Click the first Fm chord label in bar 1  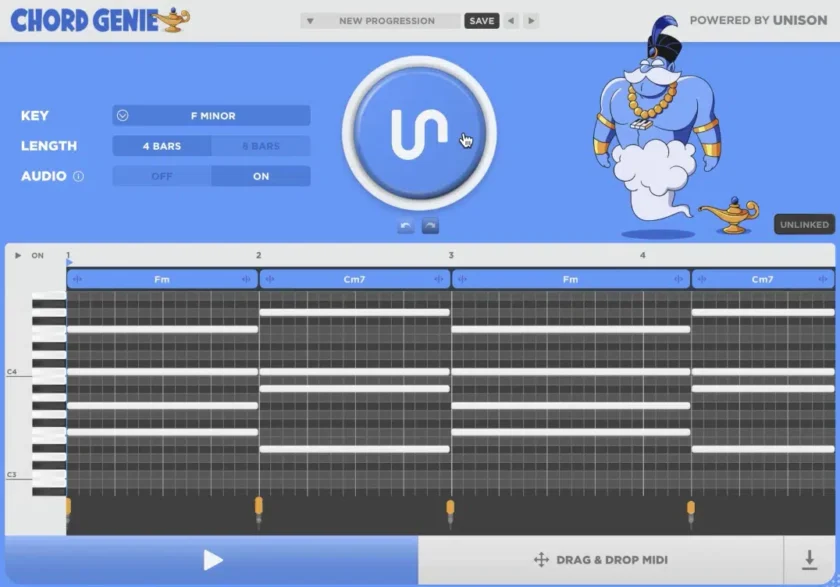click(162, 279)
